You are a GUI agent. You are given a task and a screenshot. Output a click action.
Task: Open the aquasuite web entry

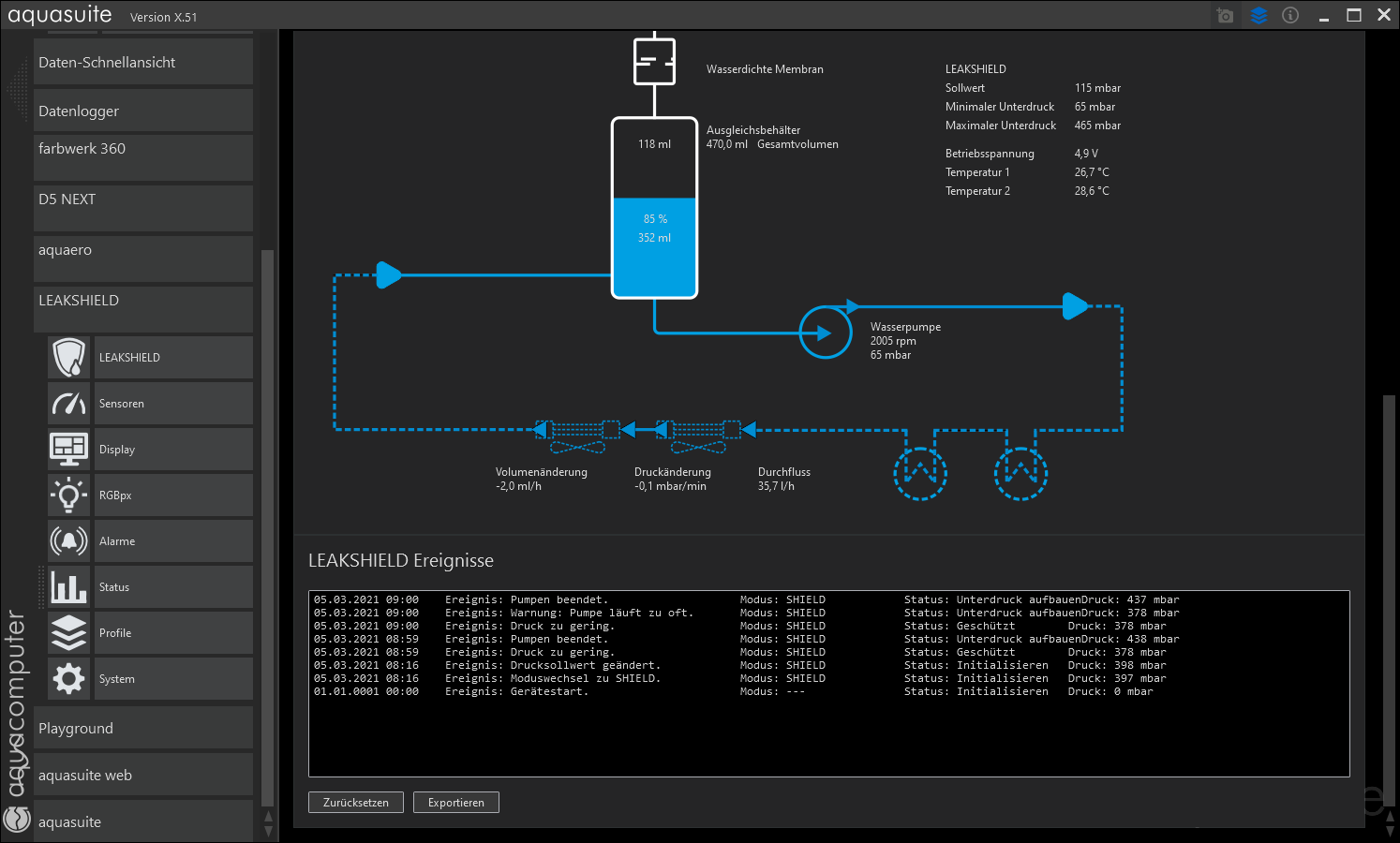coord(142,776)
